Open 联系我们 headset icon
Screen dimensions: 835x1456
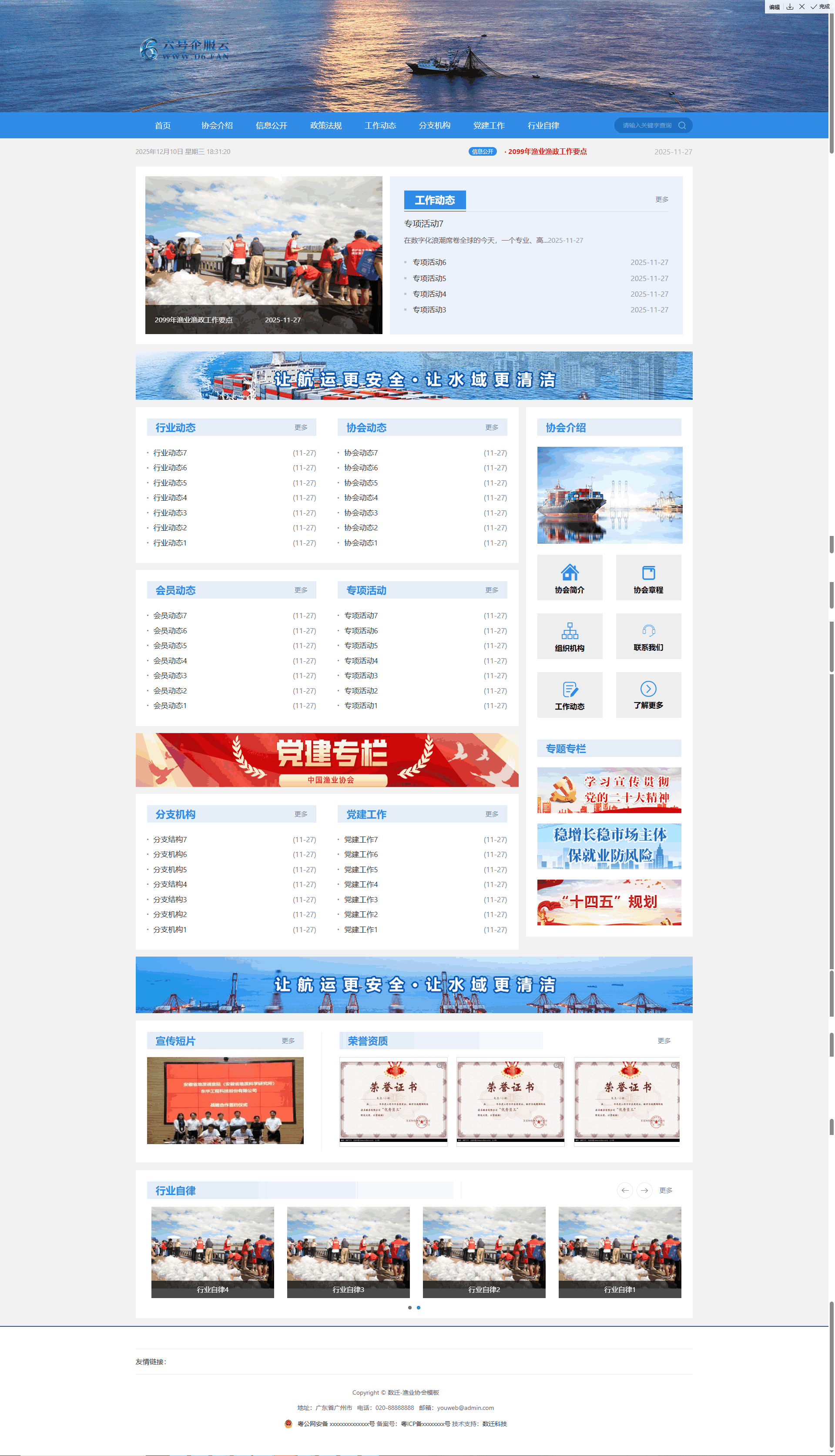coord(648,630)
